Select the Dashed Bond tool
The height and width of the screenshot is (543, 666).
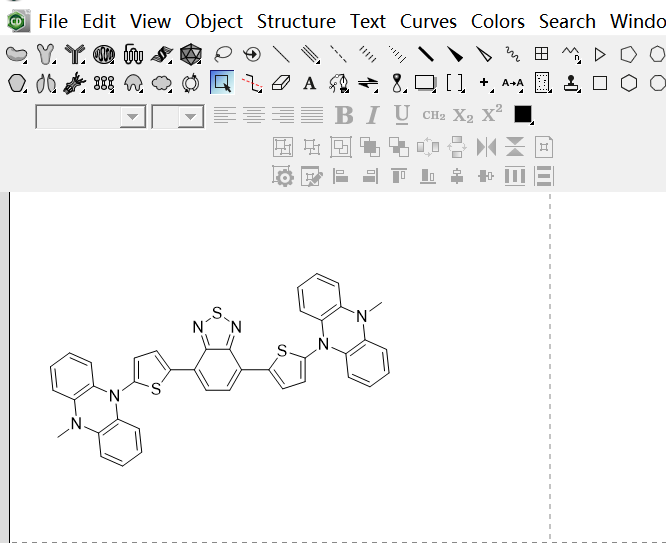coord(339,54)
